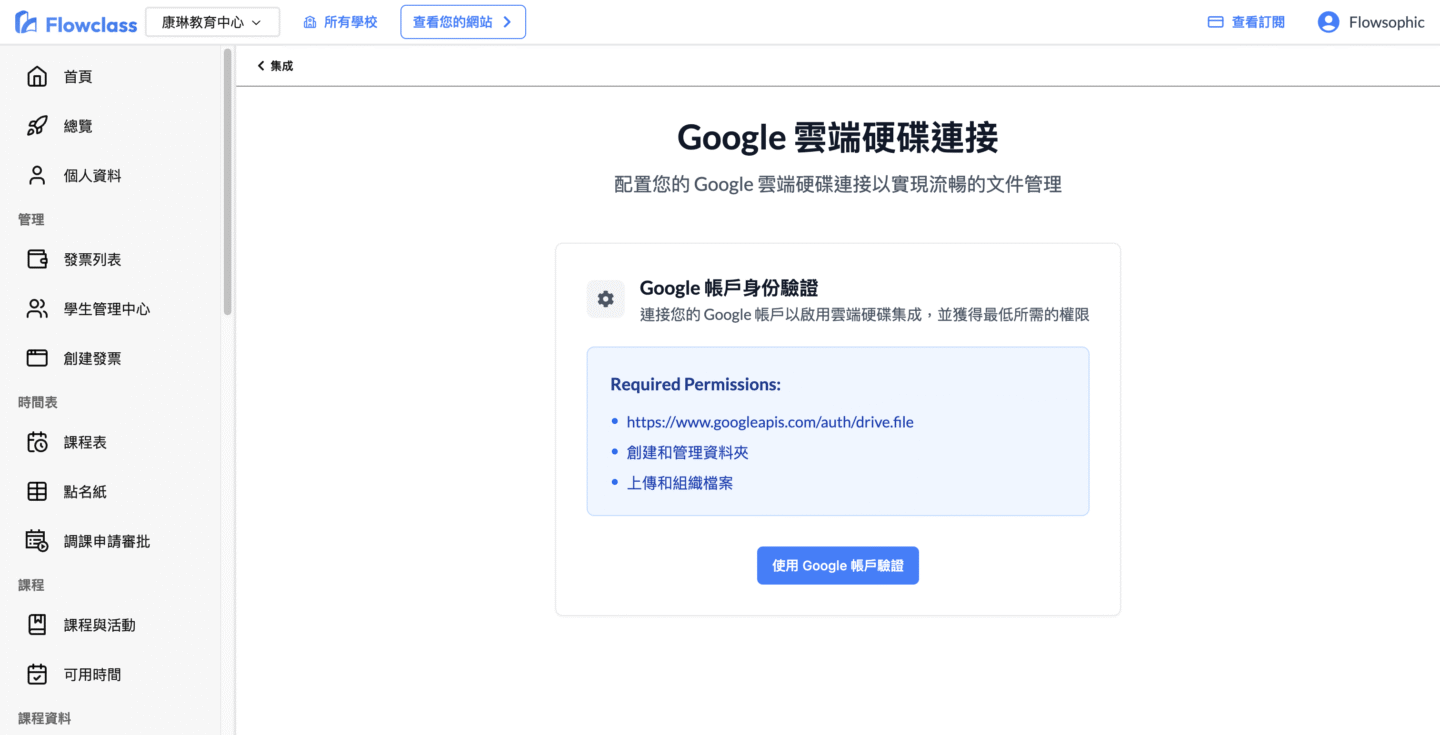Image resolution: width=1440 pixels, height=735 pixels.
Task: Click the table grid icon for 點名紙
Action: click(37, 492)
